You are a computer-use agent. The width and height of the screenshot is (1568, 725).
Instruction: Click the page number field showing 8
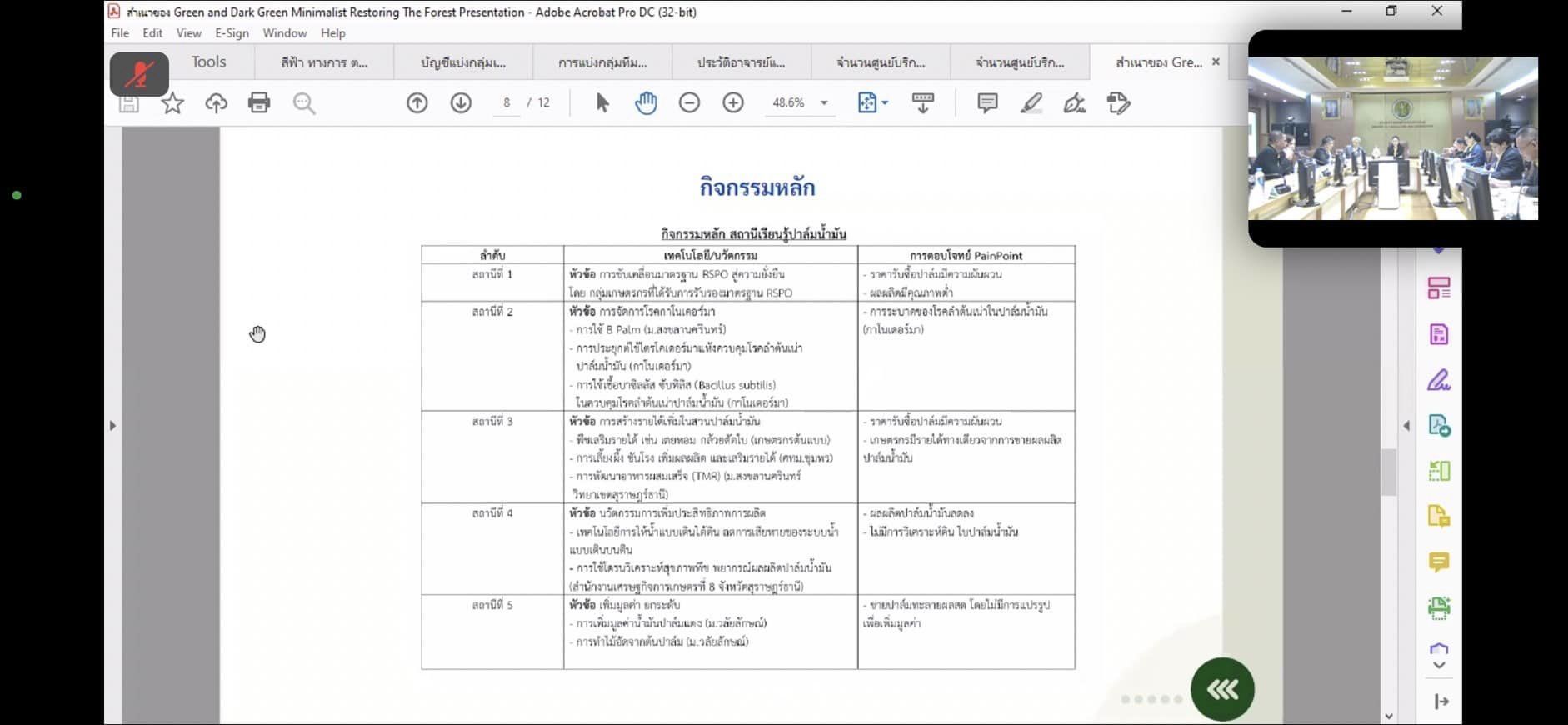coord(507,102)
